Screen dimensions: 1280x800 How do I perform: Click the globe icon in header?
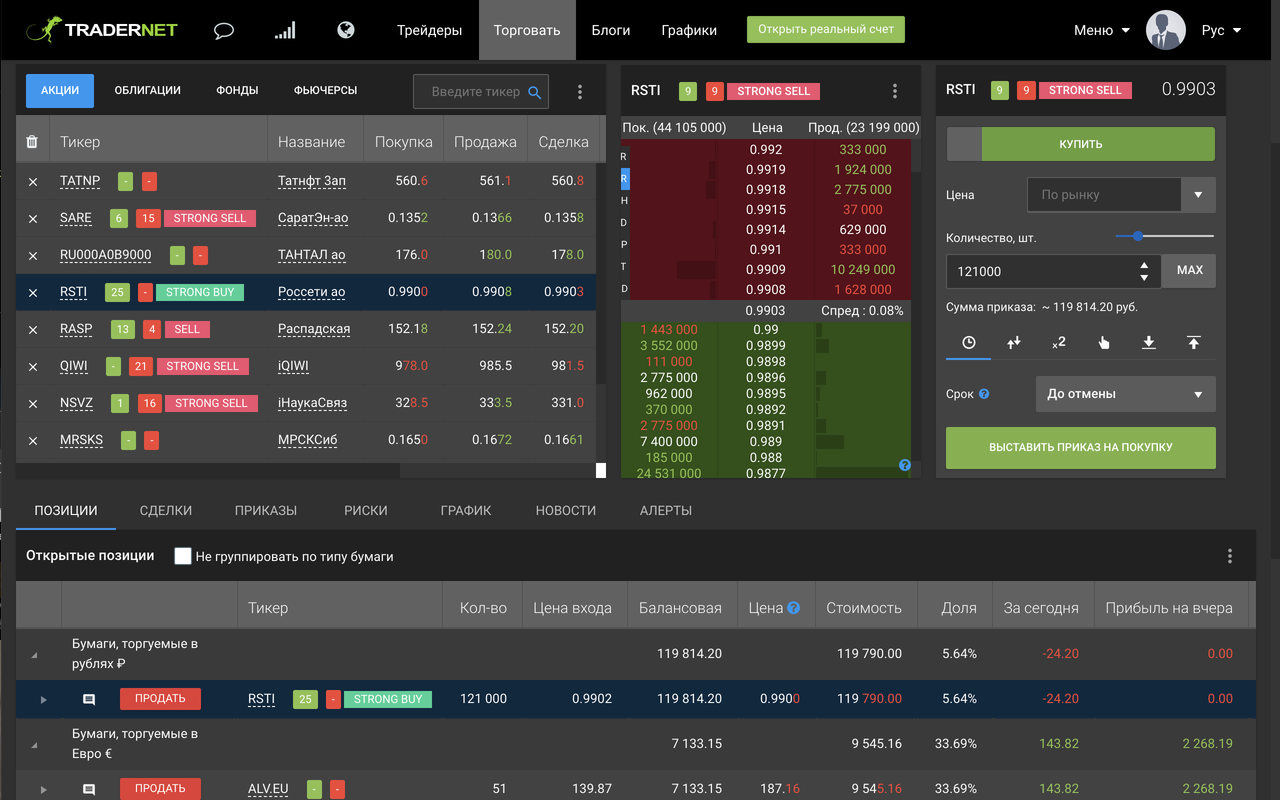coord(346,30)
